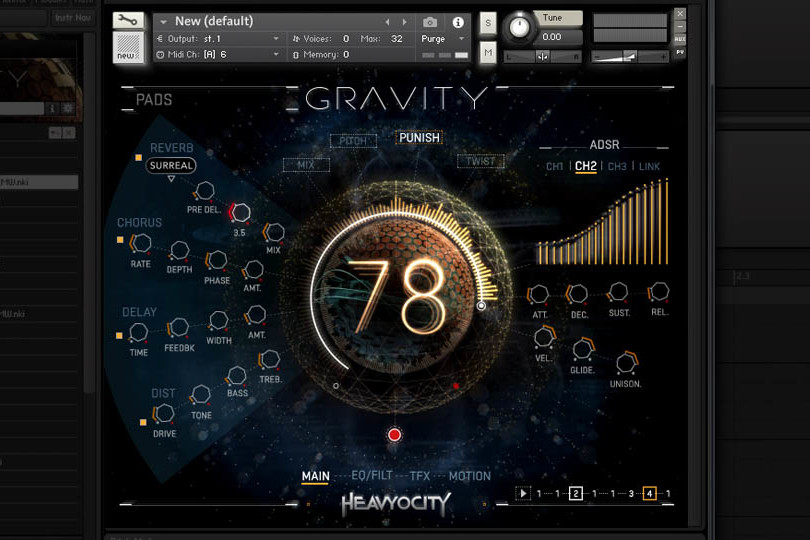
Task: Click the triangle below SURREAL
Action: click(x=171, y=179)
